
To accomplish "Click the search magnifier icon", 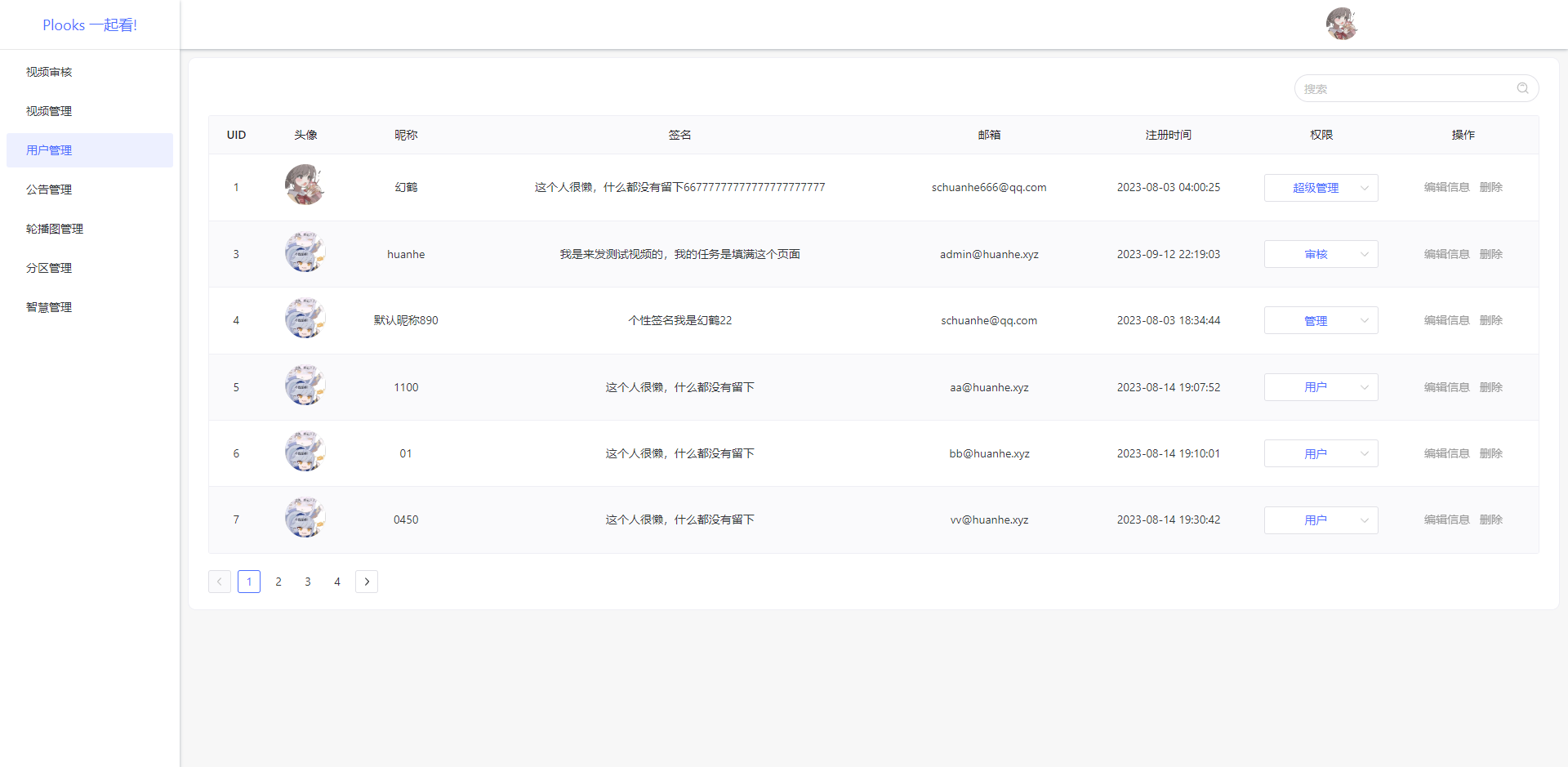I will [1522, 88].
